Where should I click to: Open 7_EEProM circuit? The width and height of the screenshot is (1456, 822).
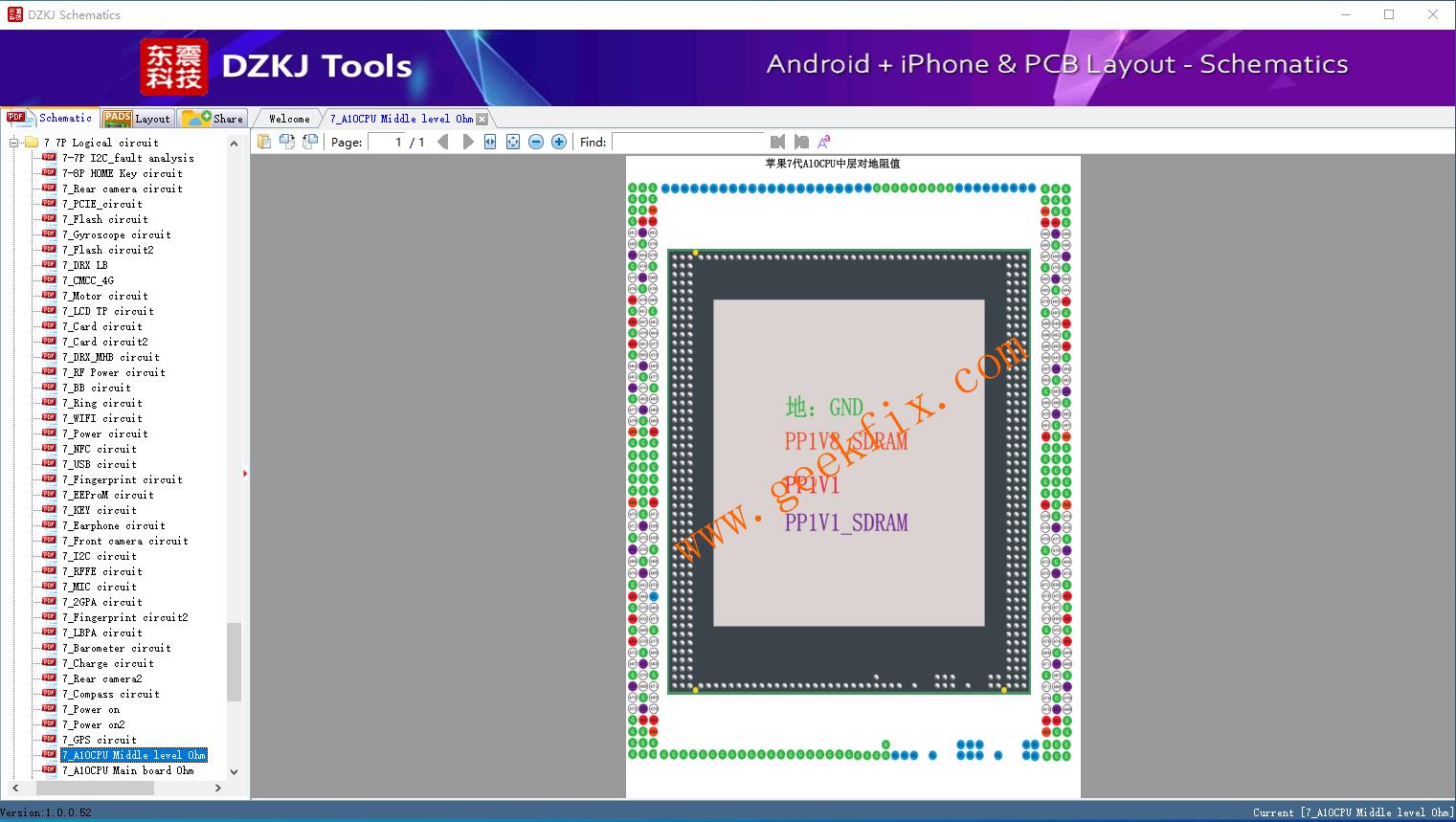108,495
